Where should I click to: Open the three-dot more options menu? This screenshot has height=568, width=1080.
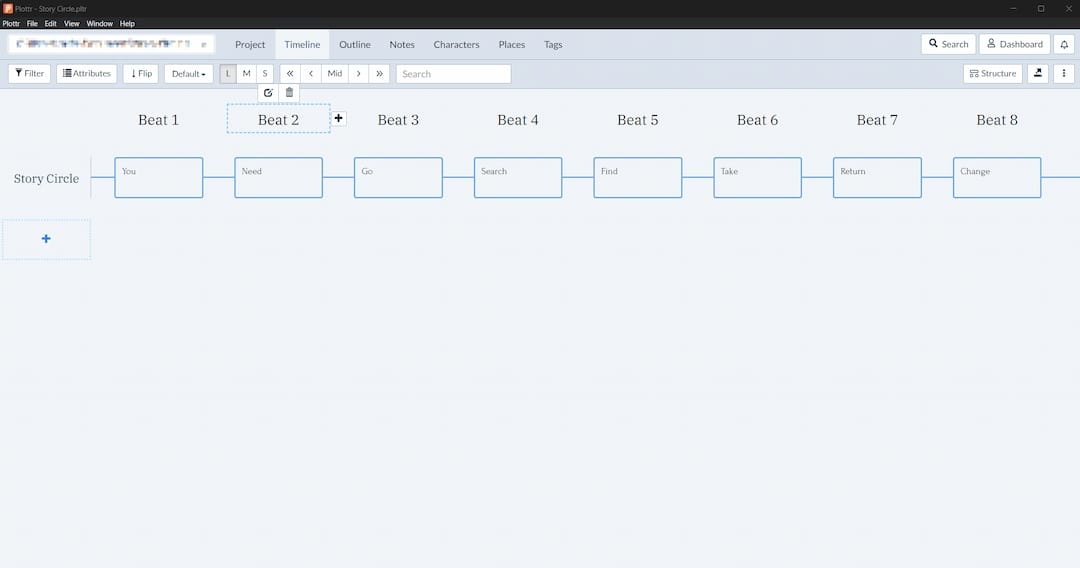(1064, 74)
